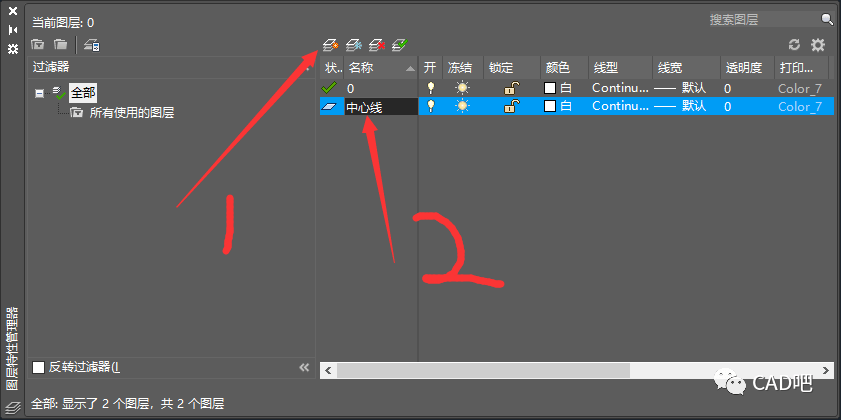Open the Layer States Manager icon
Viewport: 841px width, 420px height.
[x=91, y=44]
